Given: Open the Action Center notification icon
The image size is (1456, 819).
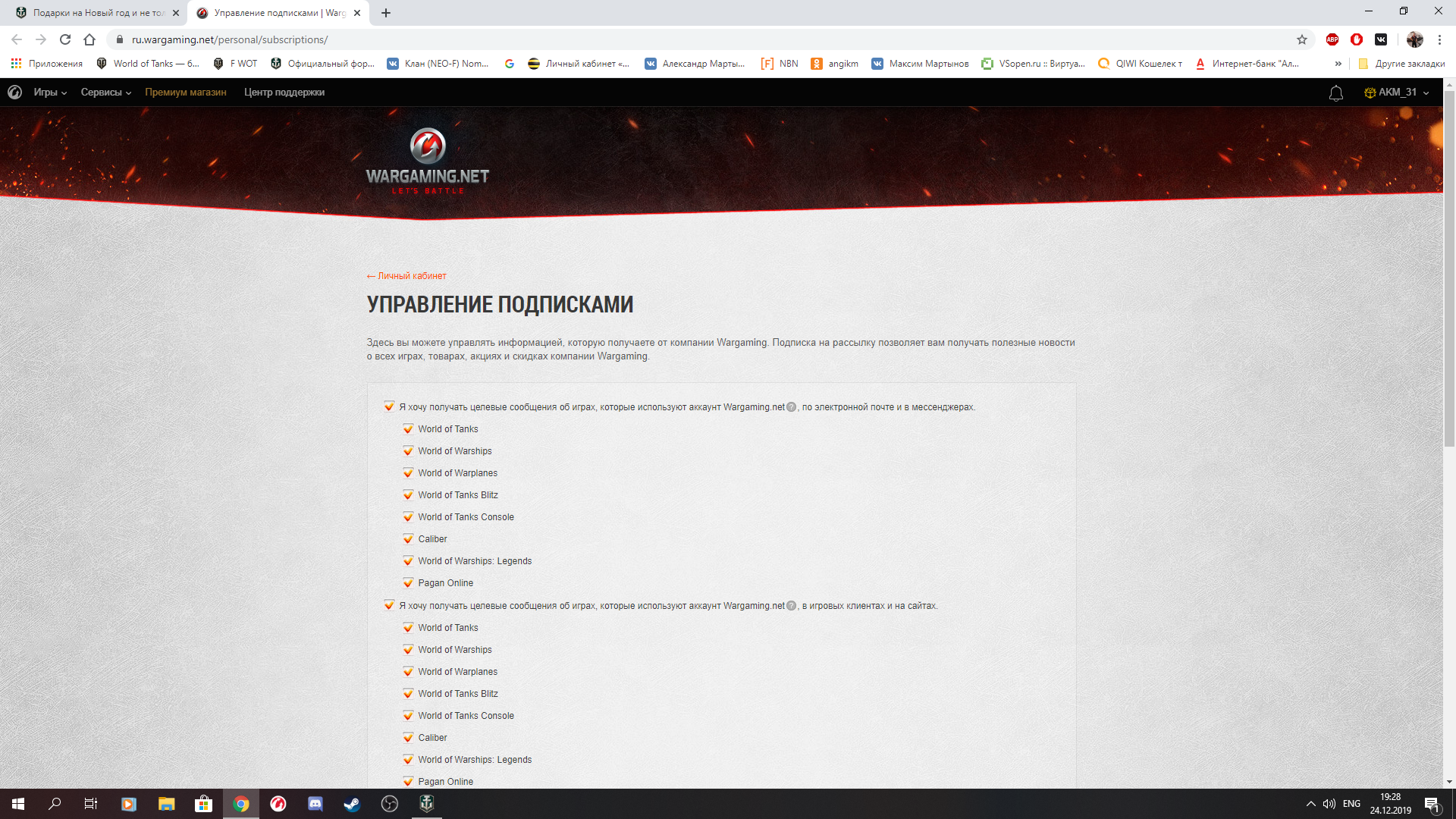Looking at the screenshot, I should tap(1432, 804).
